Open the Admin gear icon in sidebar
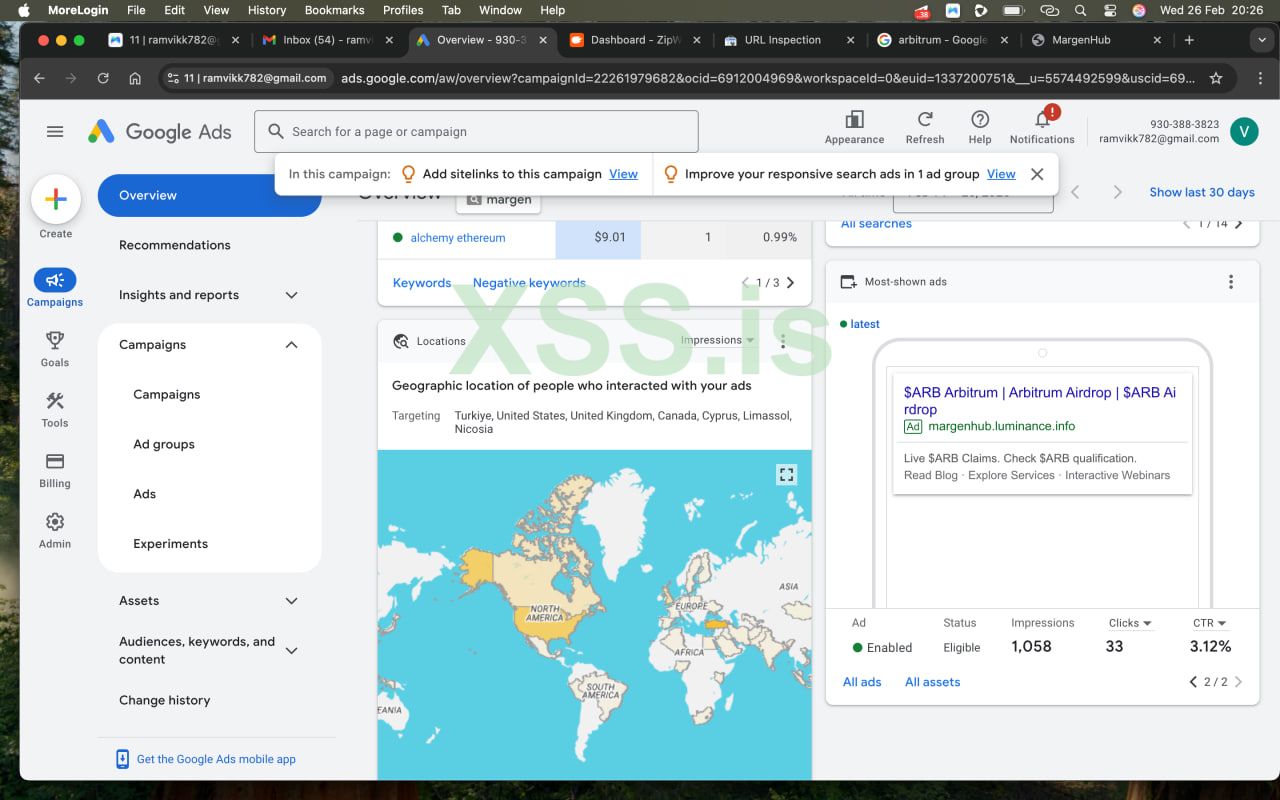The height and width of the screenshot is (800, 1280). pos(55,522)
